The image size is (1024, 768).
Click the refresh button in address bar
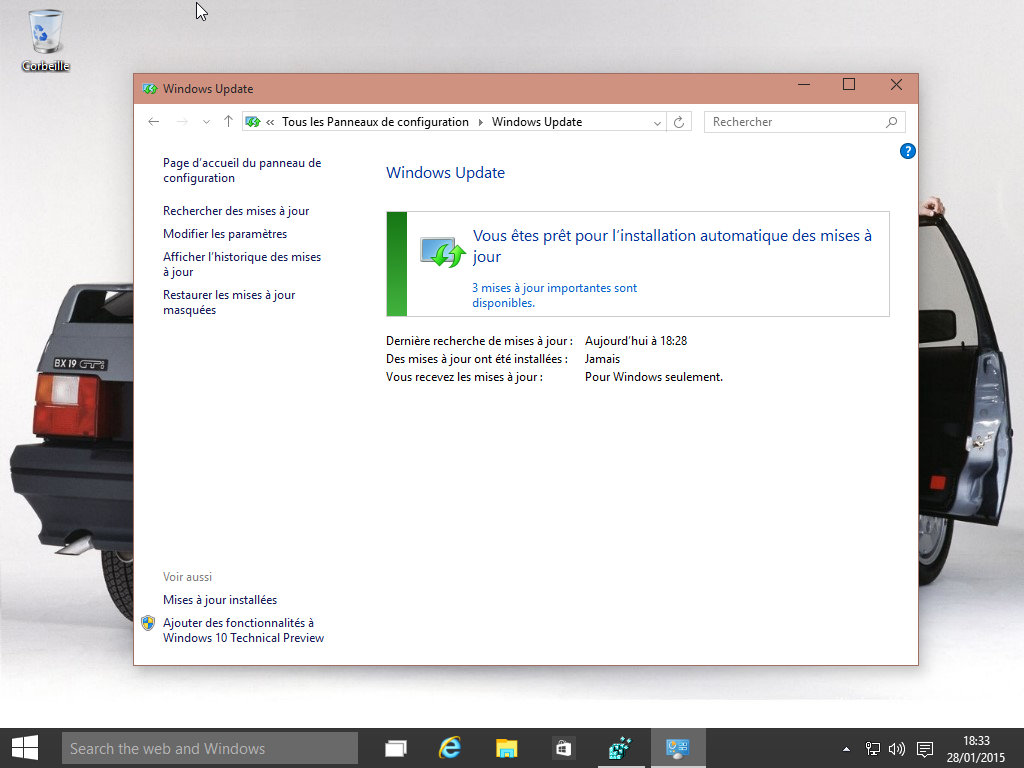click(679, 122)
